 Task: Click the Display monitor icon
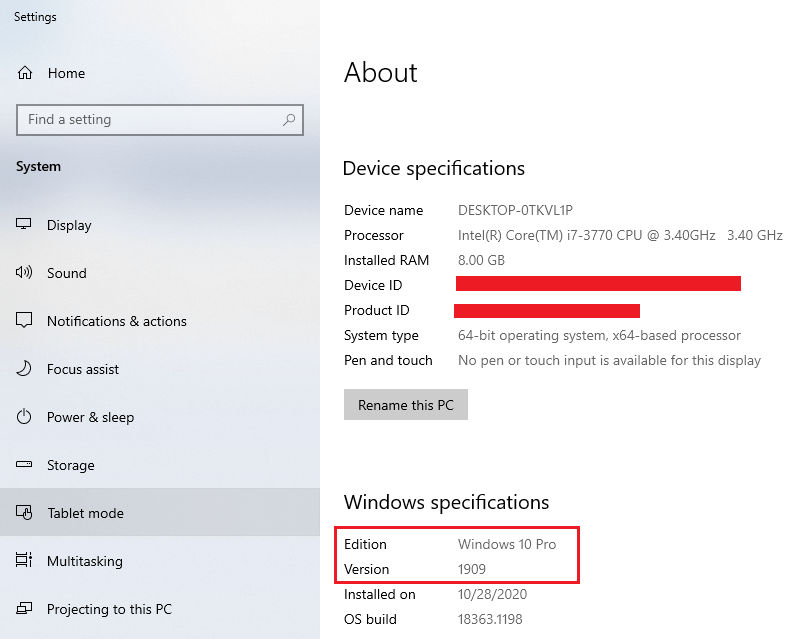(24, 224)
